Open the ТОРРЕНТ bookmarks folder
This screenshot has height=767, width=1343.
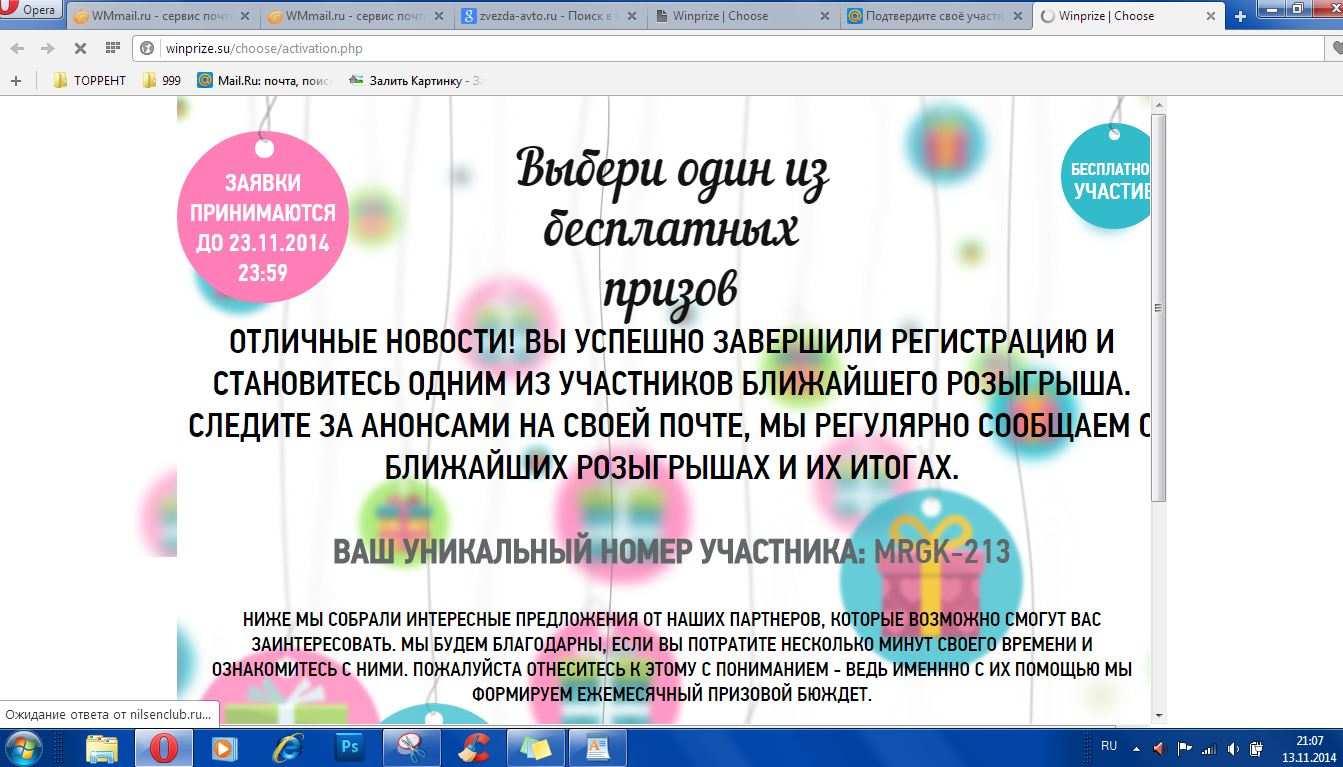[x=89, y=80]
